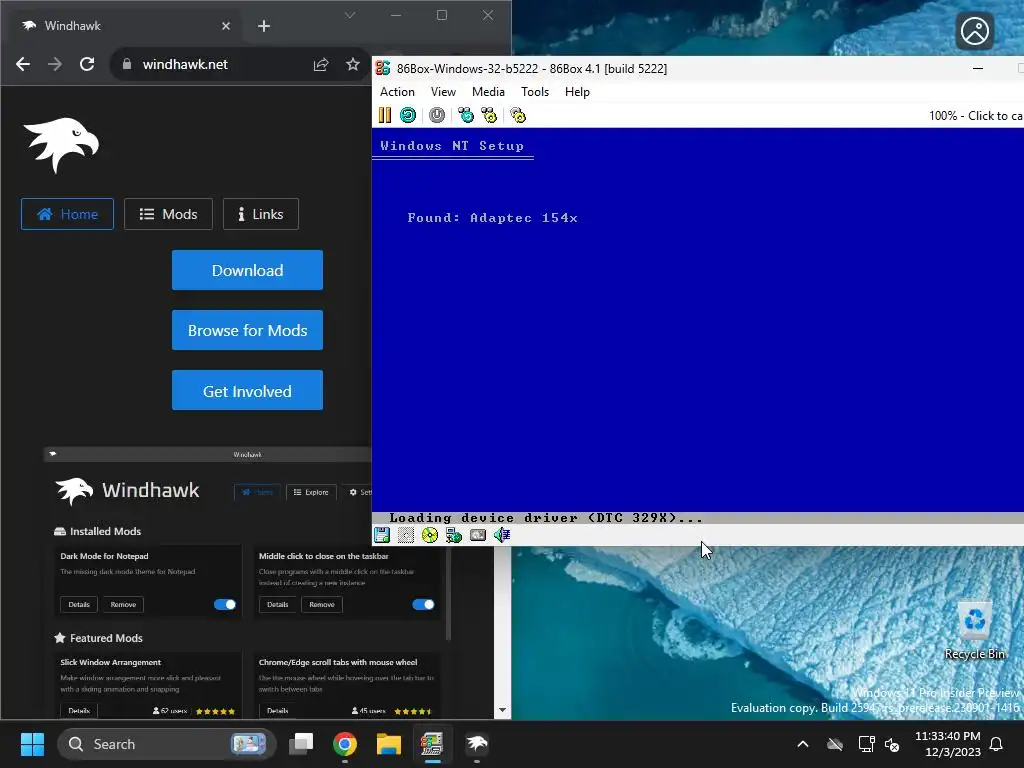The width and height of the screenshot is (1024, 768).
Task: Send Ctrl+Alt+Esc in 86Box toolbar
Action: pos(489,116)
